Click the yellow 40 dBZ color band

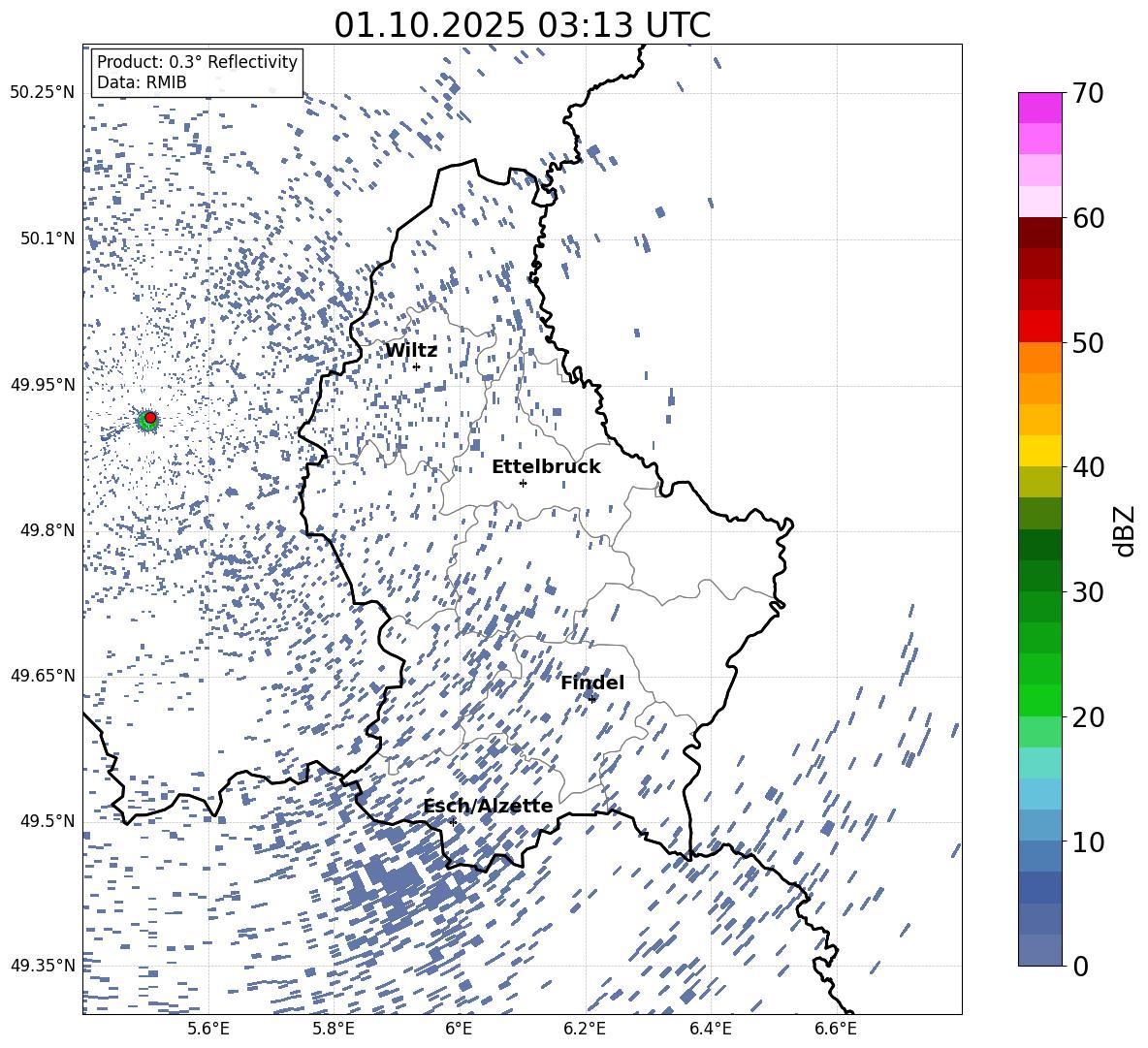click(1040, 451)
